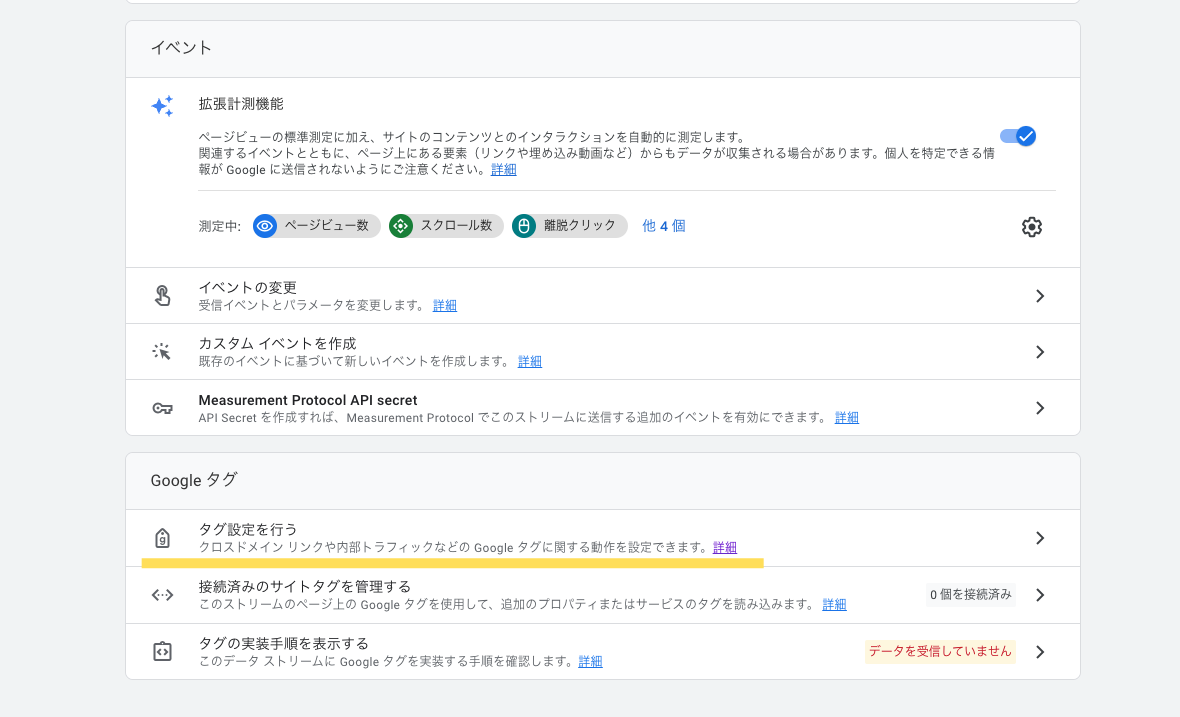Click the 接続済みのサイトタグを管理する row title
This screenshot has height=717, width=1180.
(x=305, y=587)
